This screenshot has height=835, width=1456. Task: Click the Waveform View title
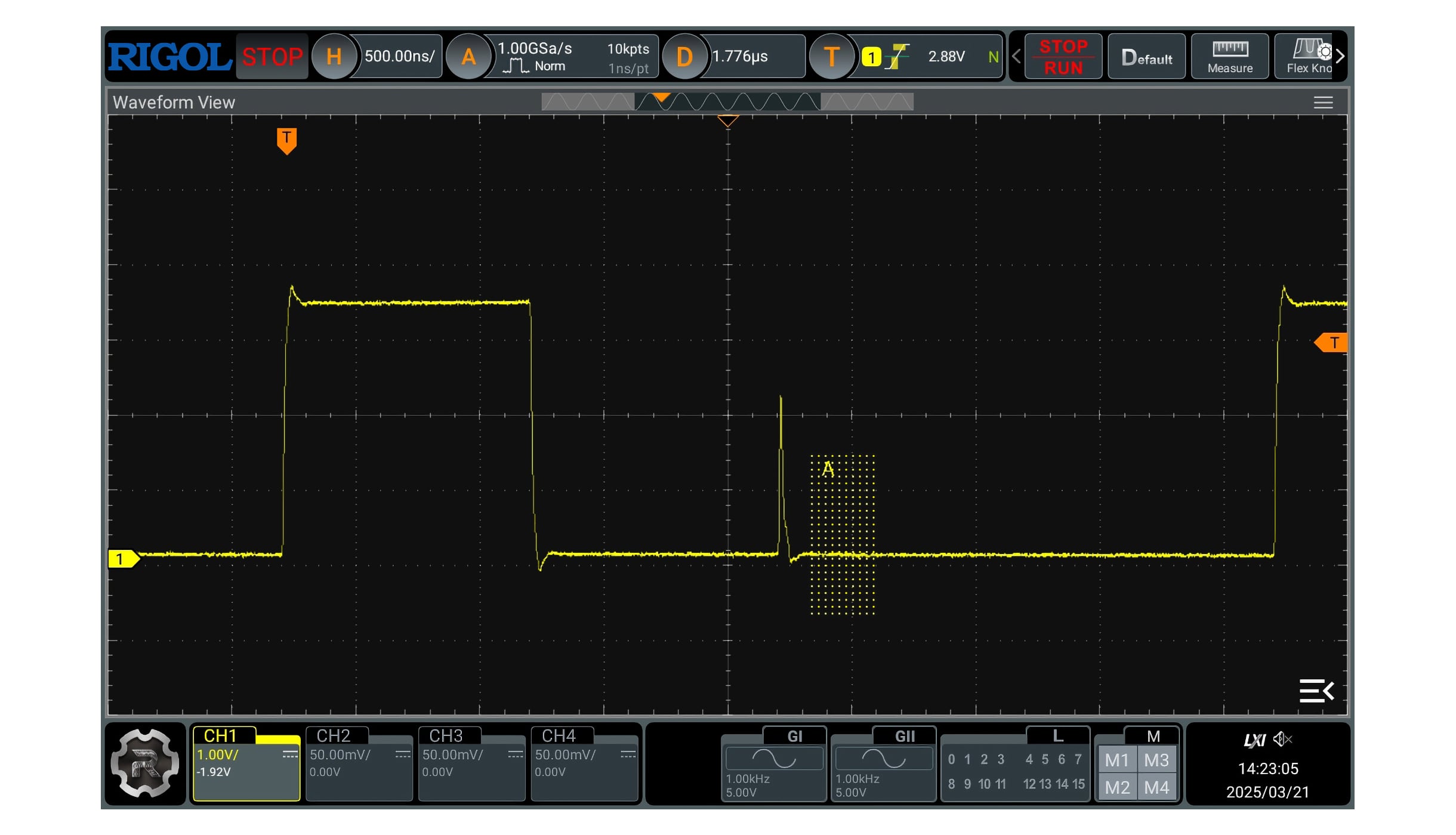174,103
